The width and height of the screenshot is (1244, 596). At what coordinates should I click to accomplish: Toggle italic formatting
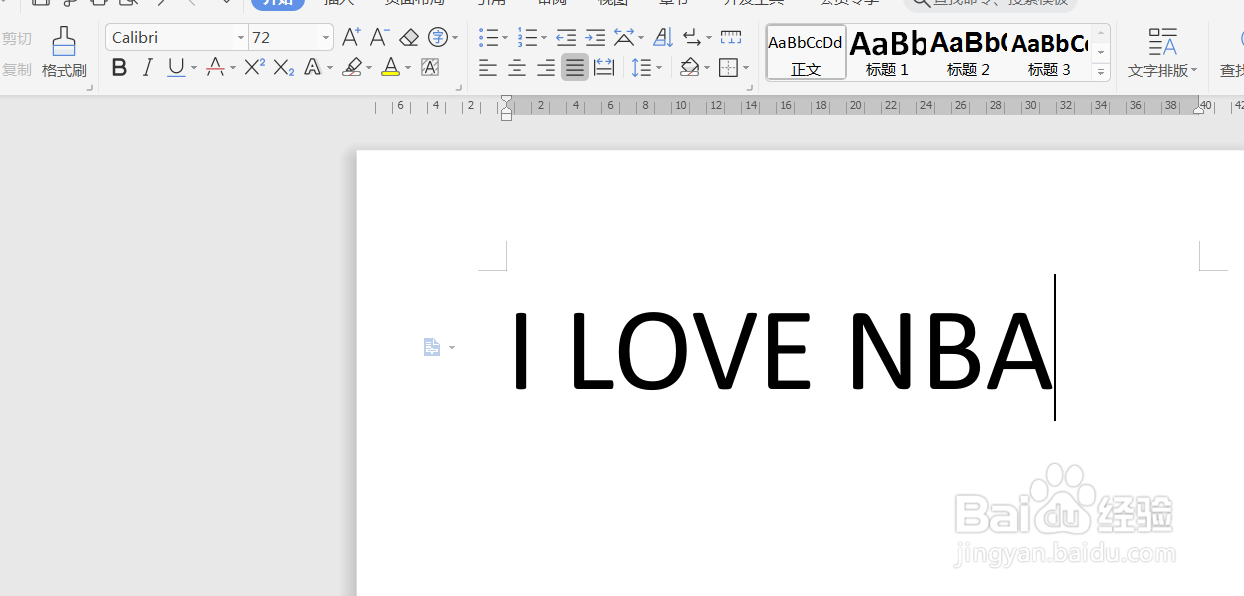(x=148, y=68)
